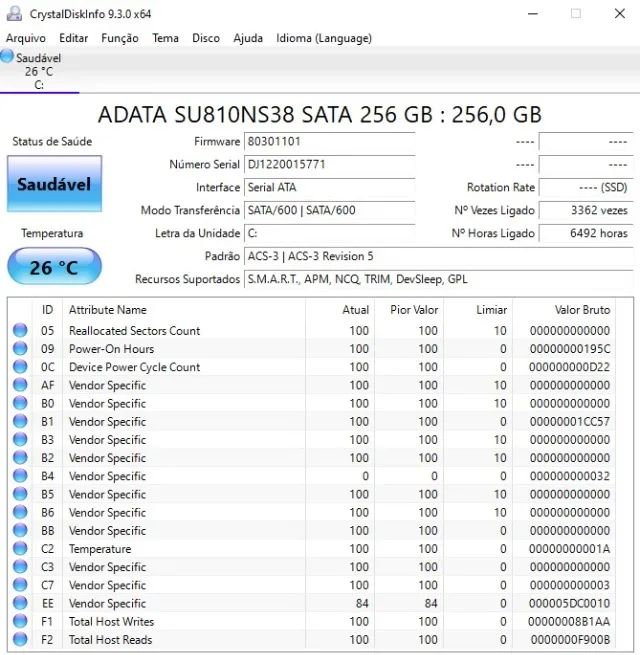Select the Temperature attribute name
This screenshot has width=640, height=655.
click(x=100, y=549)
